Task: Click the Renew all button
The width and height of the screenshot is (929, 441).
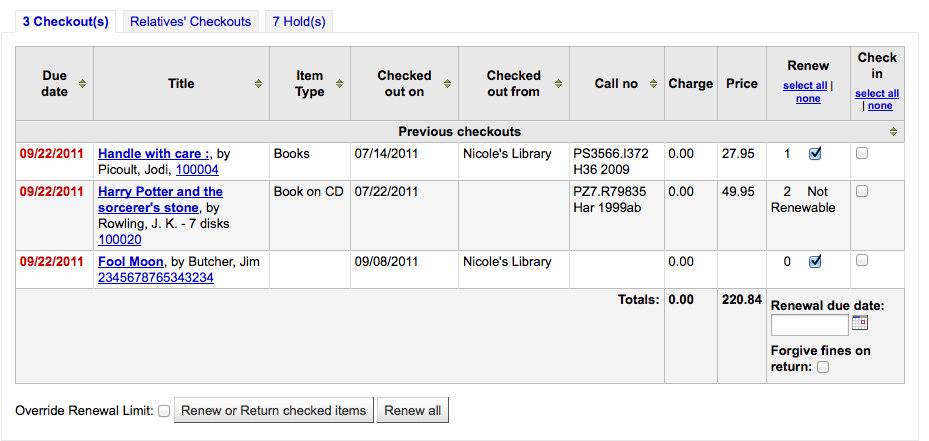Action: pos(413,410)
